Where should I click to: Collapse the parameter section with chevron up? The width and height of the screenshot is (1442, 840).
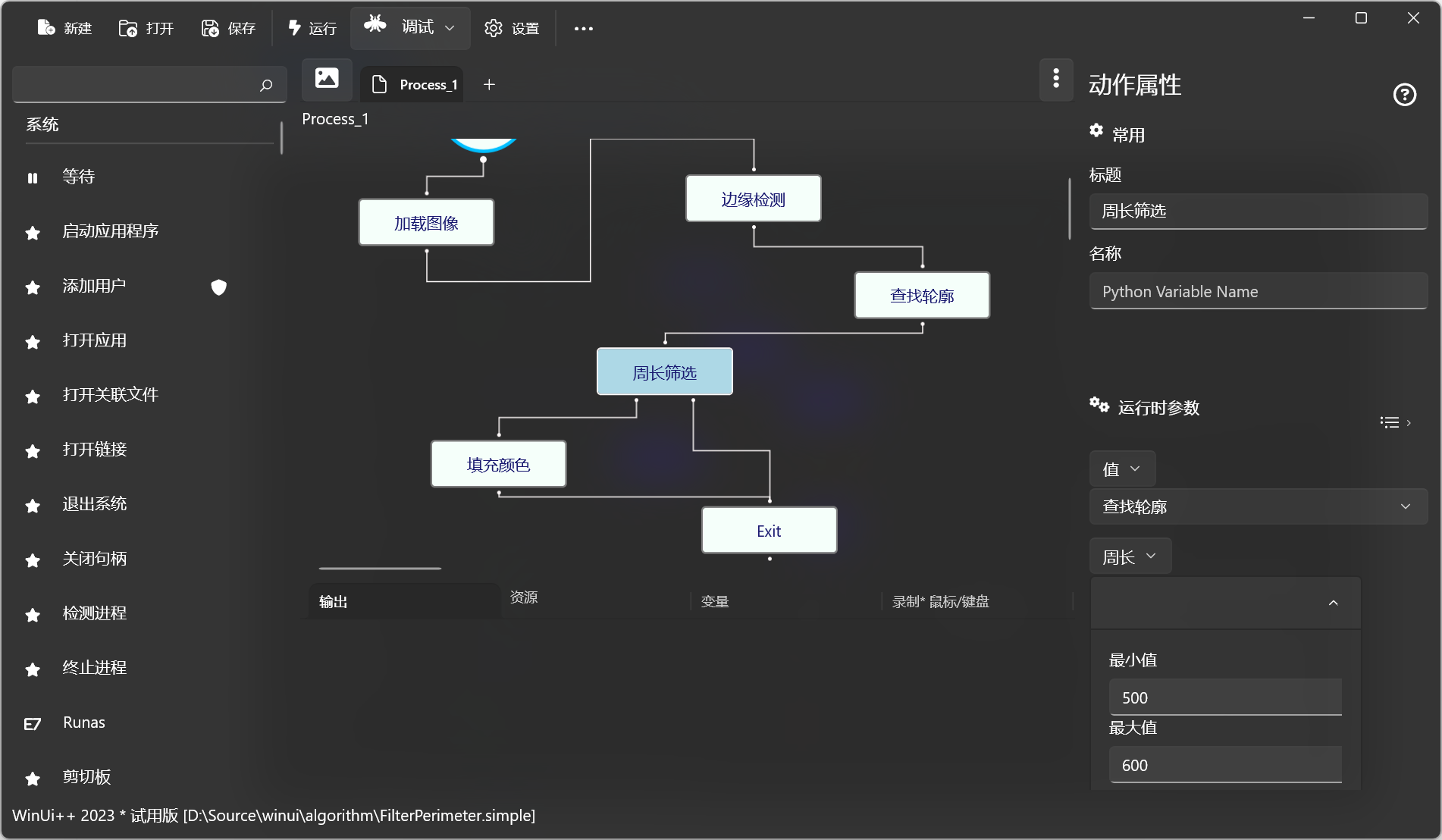[x=1333, y=603]
